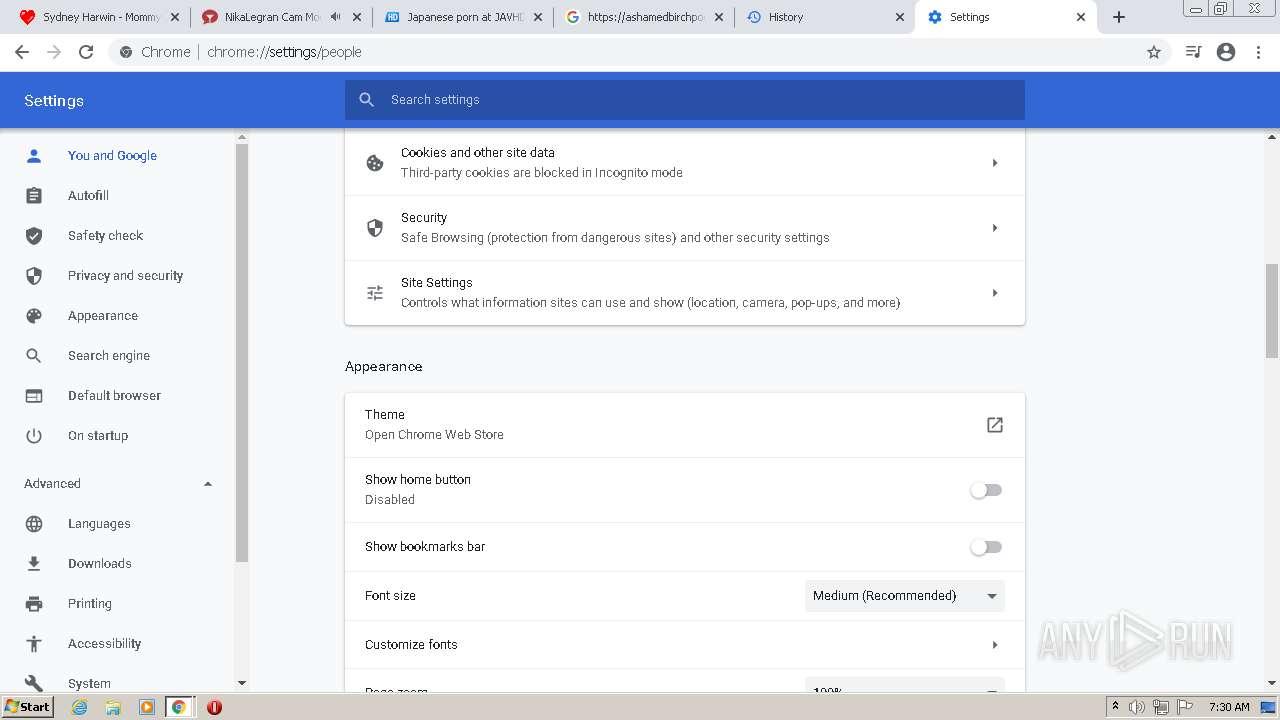Launch Internet Explorer from the taskbar

click(80, 707)
